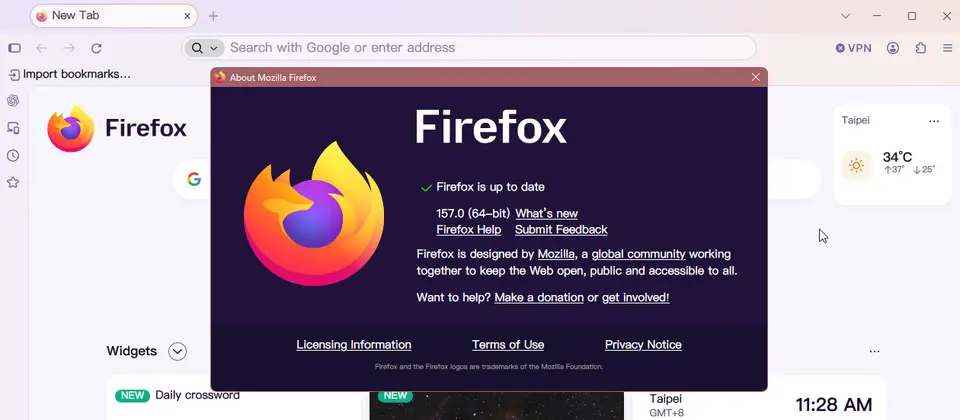This screenshot has width=960, height=420.
Task: Collapse the Widgets section chevron
Action: coord(178,351)
